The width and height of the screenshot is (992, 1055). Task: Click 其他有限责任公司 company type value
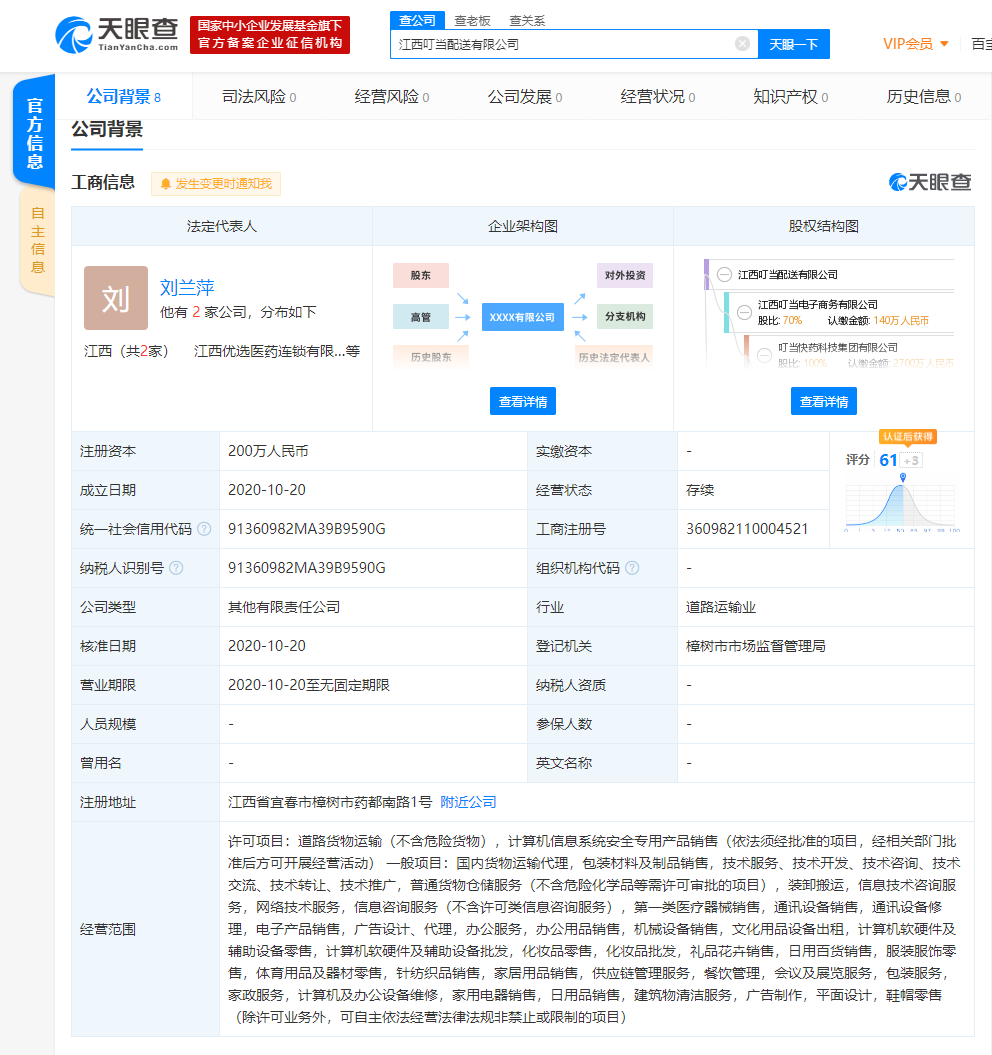coord(284,607)
